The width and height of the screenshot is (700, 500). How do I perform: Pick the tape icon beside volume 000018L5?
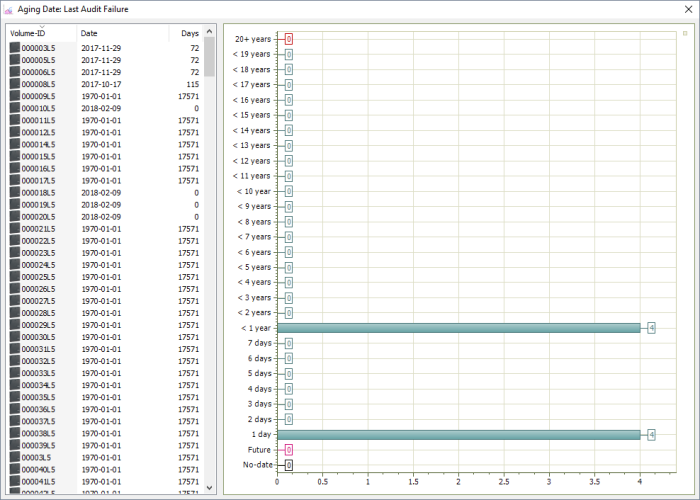click(14, 193)
